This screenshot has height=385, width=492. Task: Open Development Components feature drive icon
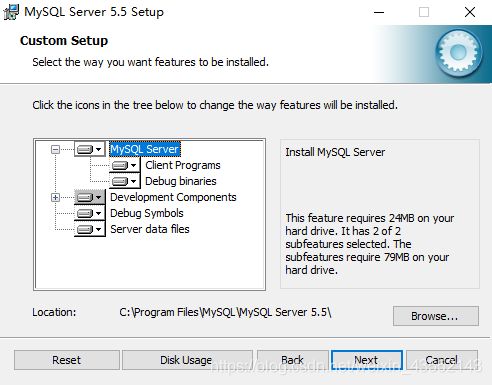point(89,197)
